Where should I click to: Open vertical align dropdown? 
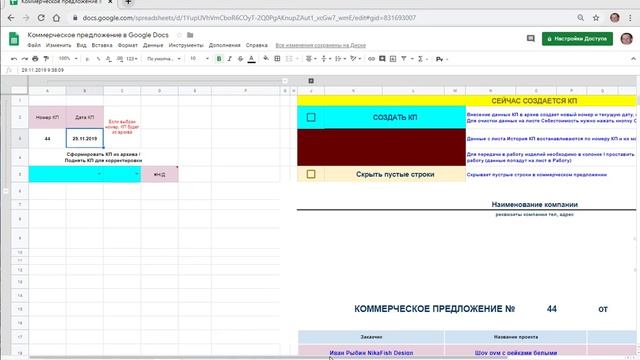click(x=326, y=59)
